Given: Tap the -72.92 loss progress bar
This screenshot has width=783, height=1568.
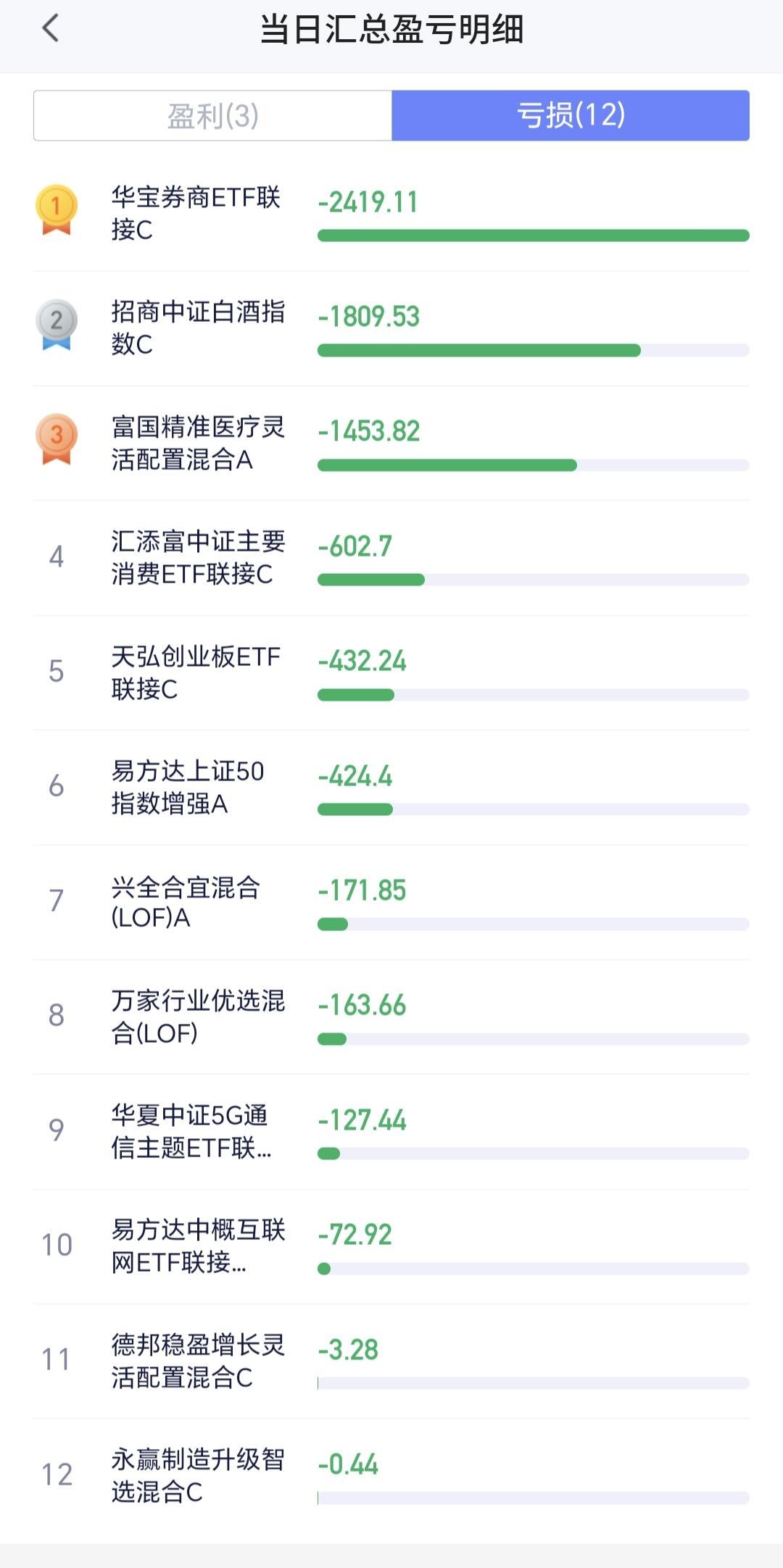Looking at the screenshot, I should coord(533,1269).
